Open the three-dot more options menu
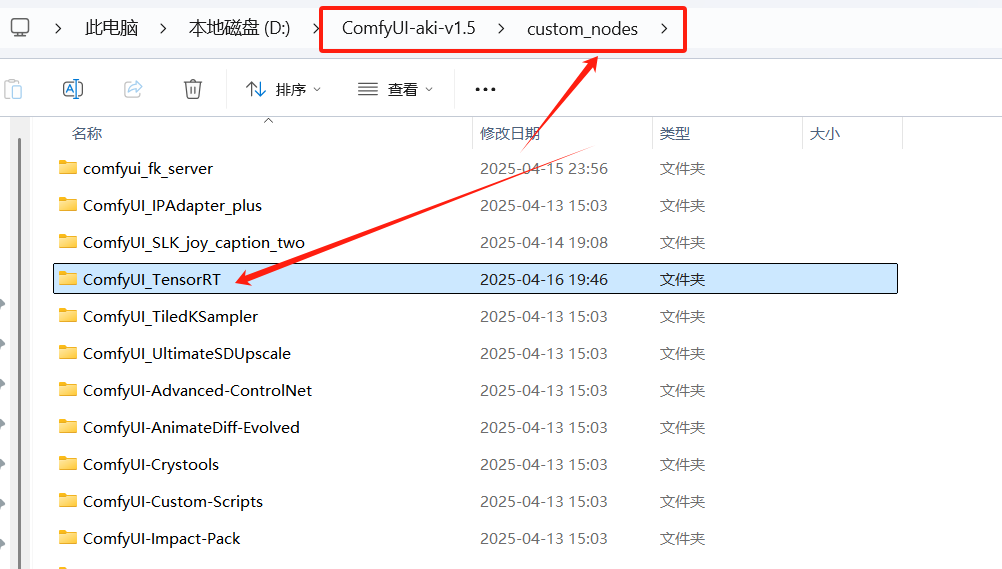Screen dimensions: 1002x569 486,90
